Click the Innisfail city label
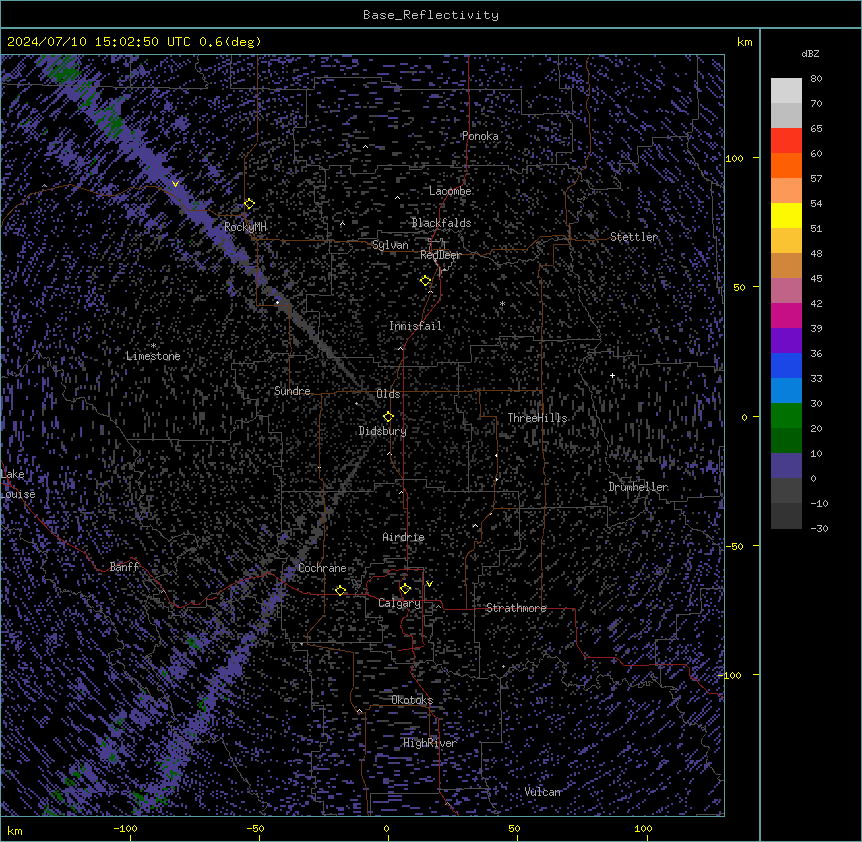 (x=416, y=326)
